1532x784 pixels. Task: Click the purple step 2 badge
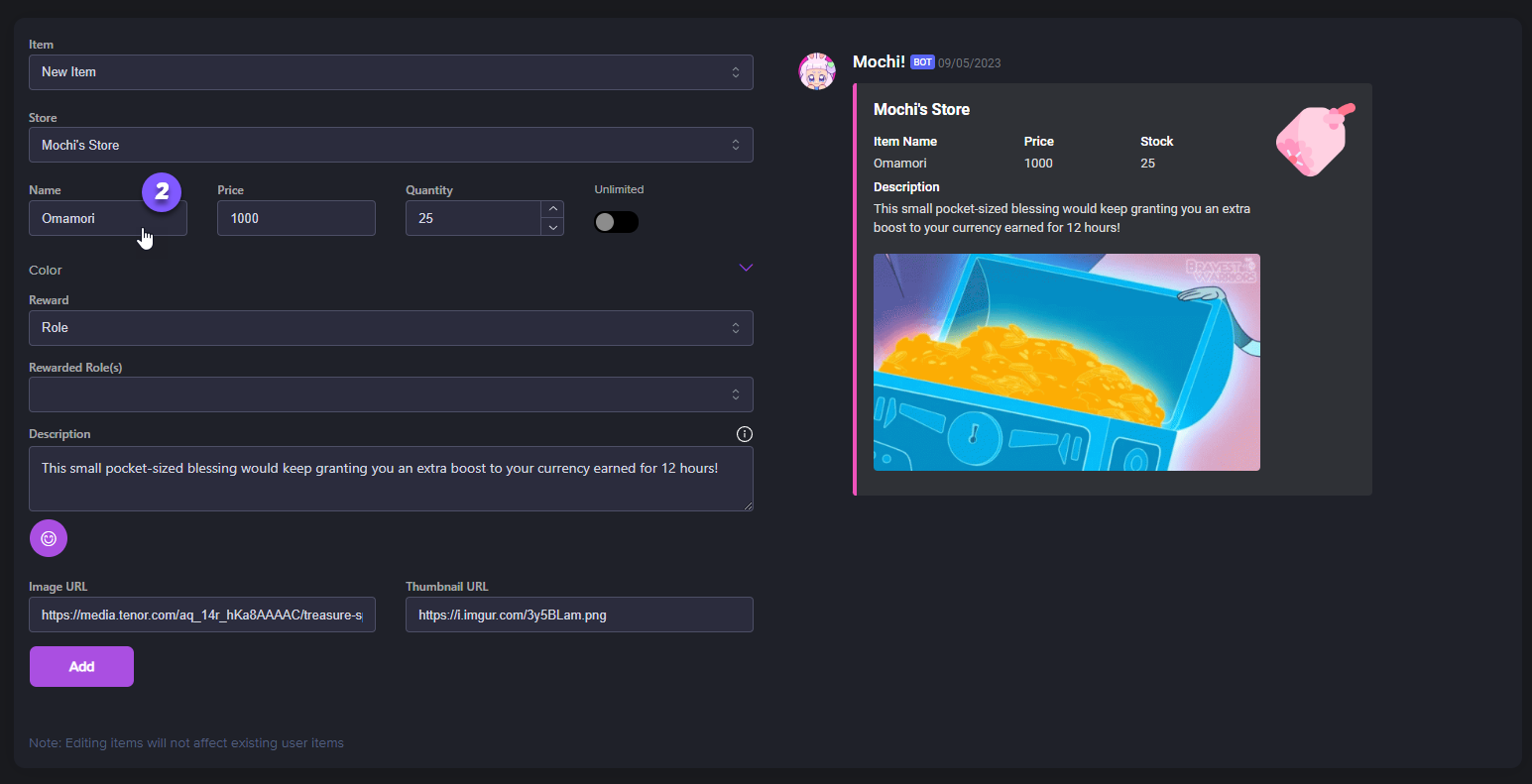(162, 191)
